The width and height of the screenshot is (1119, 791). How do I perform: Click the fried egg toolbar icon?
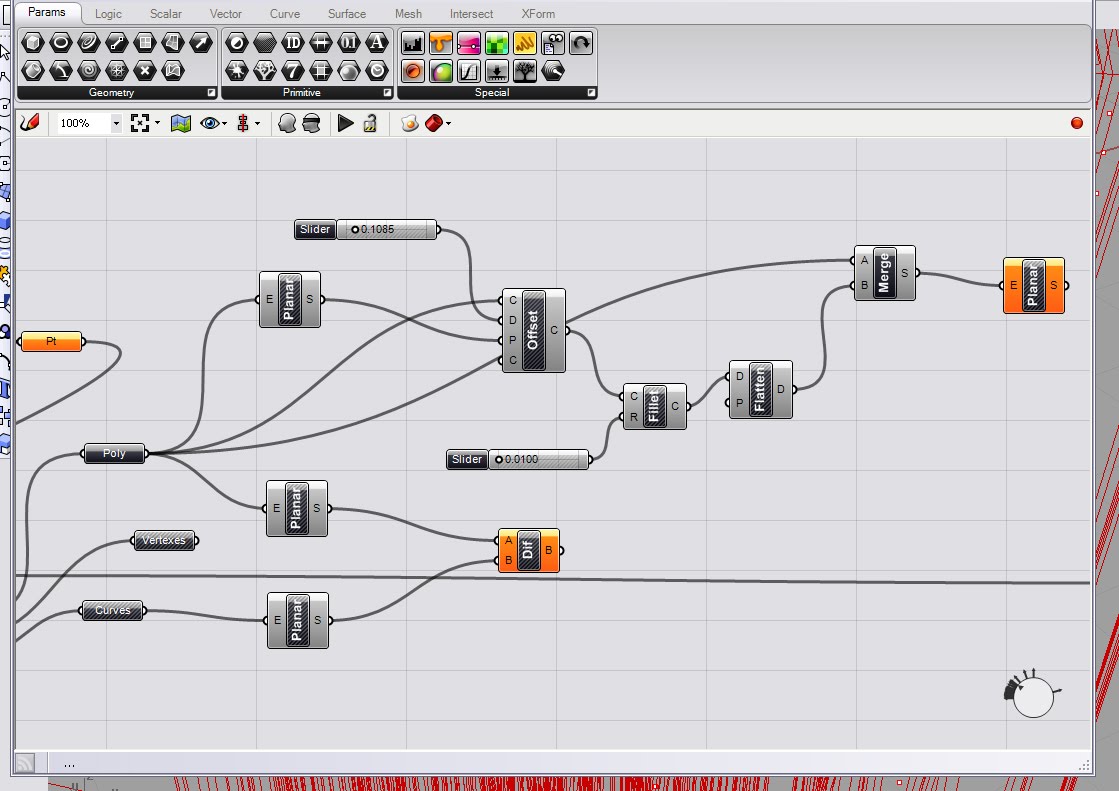click(x=410, y=124)
